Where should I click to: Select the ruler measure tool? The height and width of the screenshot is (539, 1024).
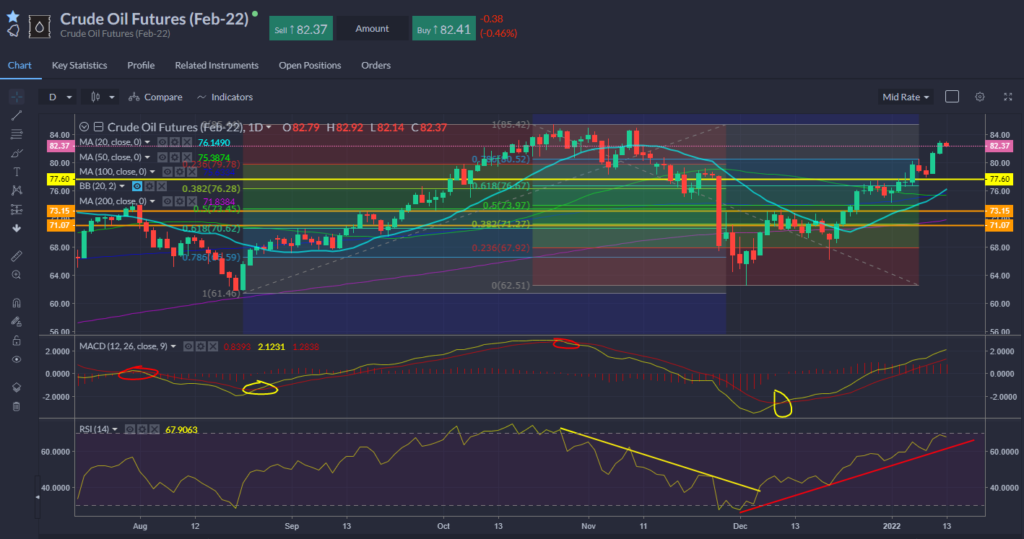point(16,256)
